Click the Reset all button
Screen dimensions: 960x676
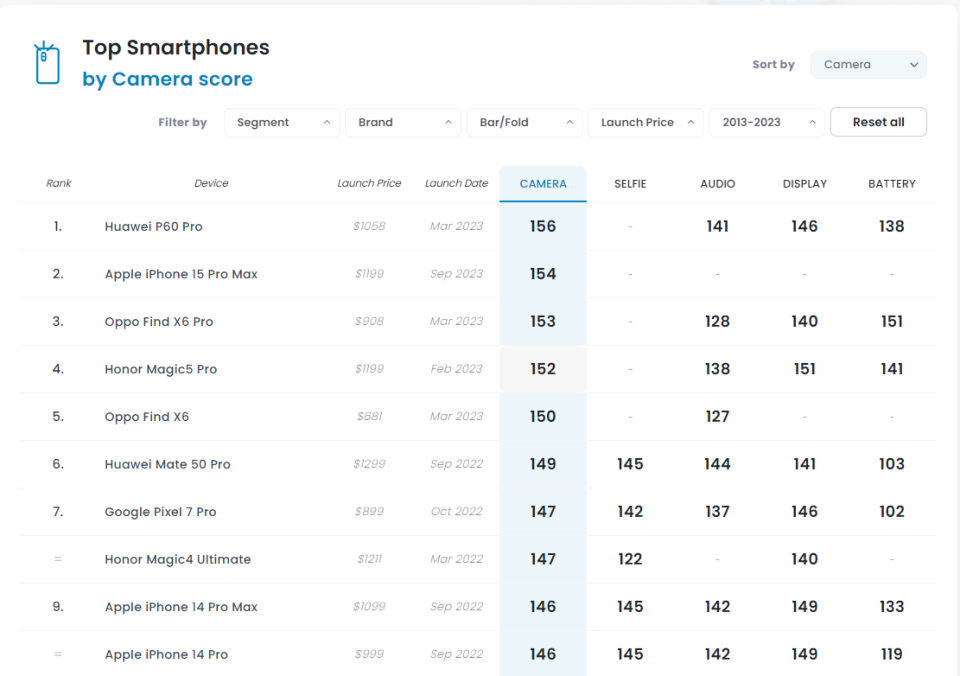tap(878, 122)
